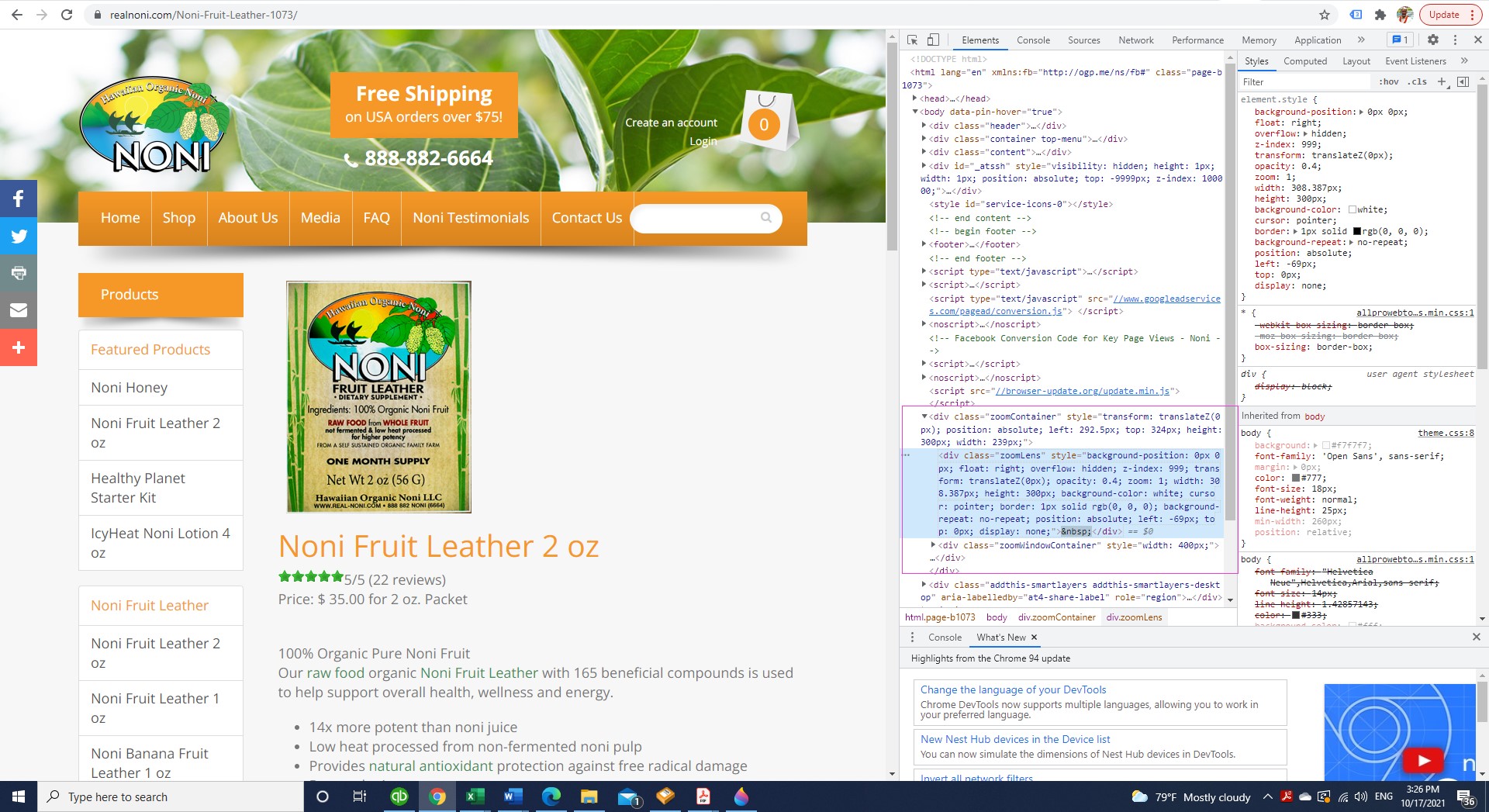Open drawer three-dot menu beside Console
This screenshot has height=812, width=1489.
pos(912,638)
